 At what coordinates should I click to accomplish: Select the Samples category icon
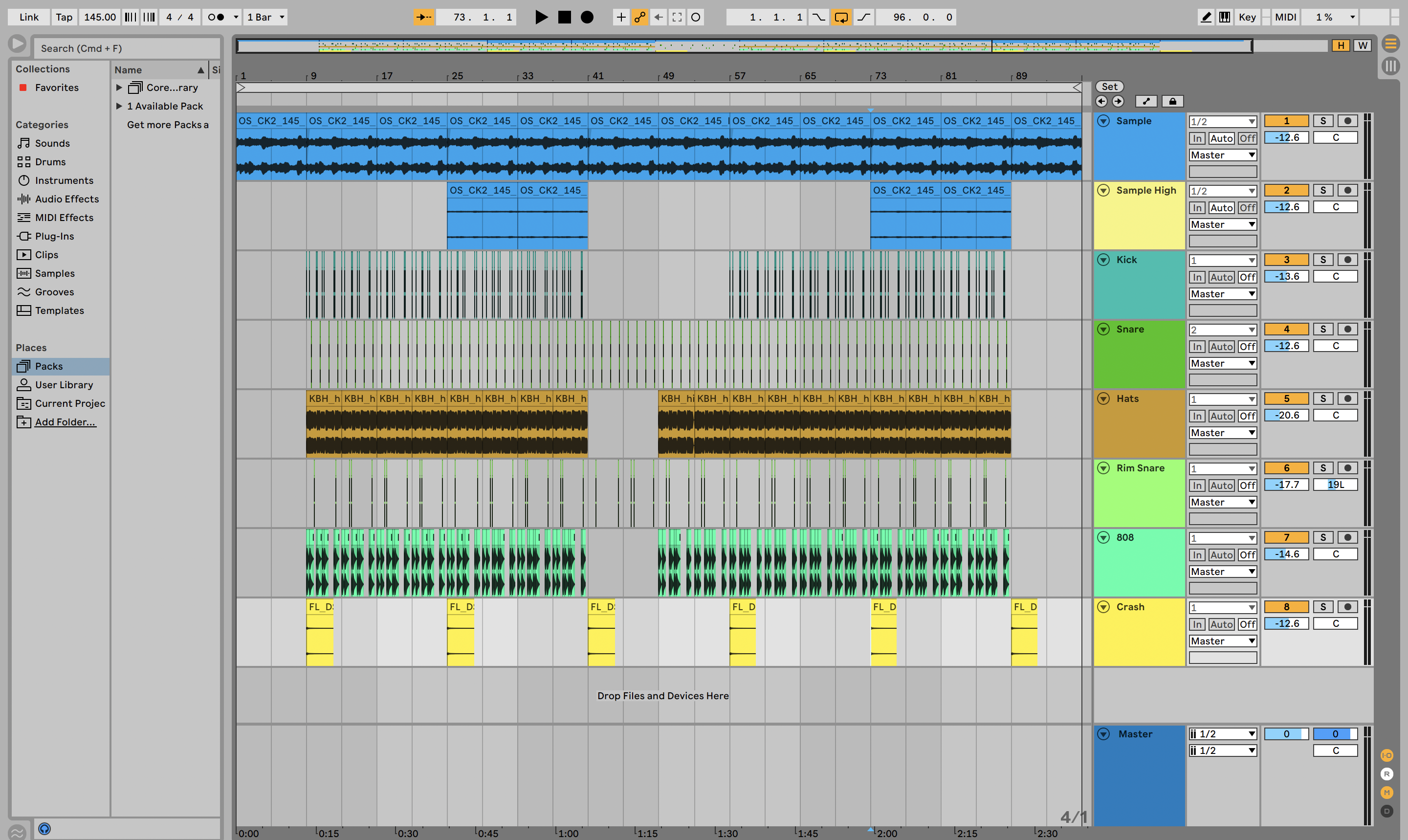(x=24, y=273)
